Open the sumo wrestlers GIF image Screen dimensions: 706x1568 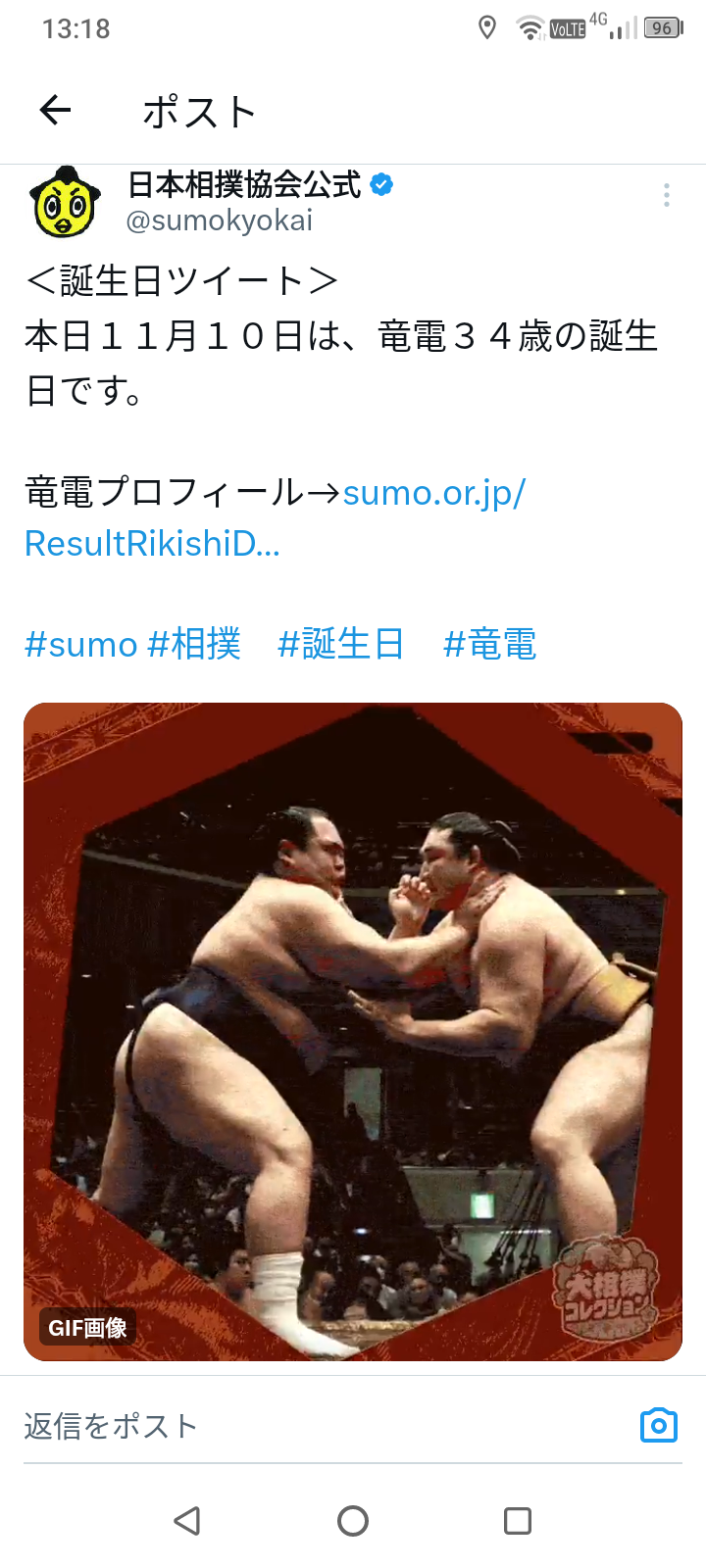pyautogui.click(x=353, y=1032)
